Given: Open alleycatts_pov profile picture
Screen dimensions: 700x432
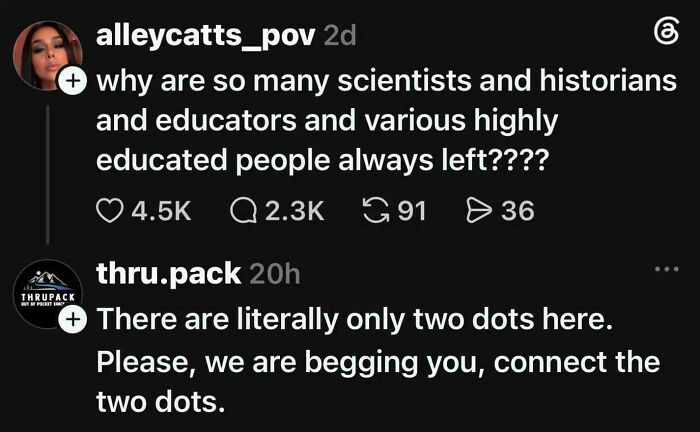Looking at the screenshot, I should click(47, 56).
